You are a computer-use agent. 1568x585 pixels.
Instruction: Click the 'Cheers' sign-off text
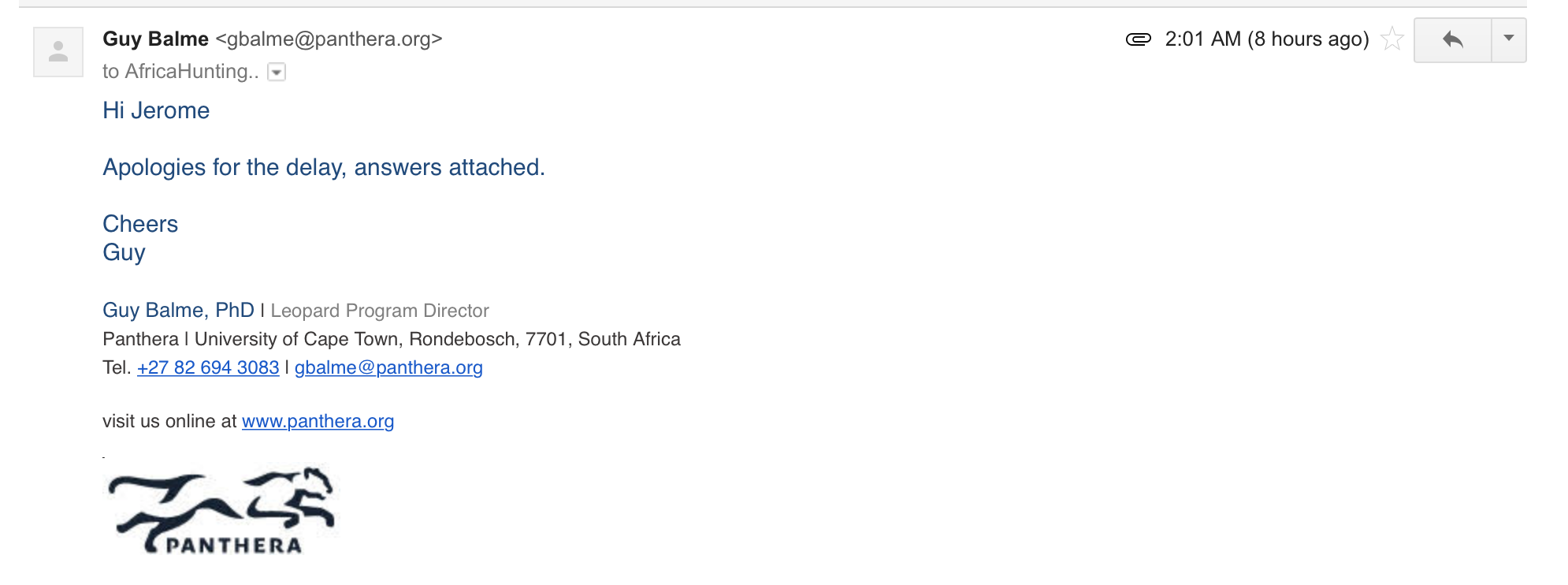pos(140,224)
